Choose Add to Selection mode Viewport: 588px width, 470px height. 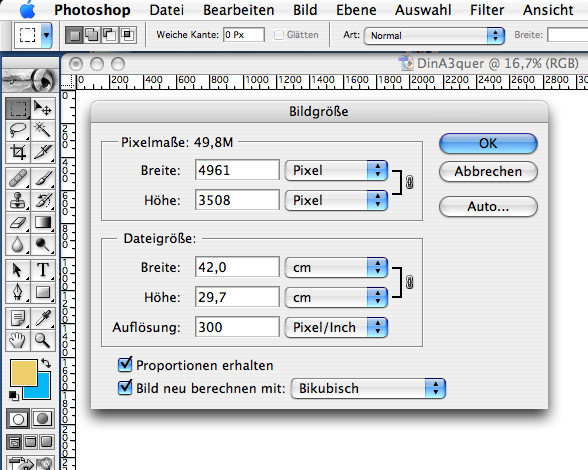(x=92, y=35)
